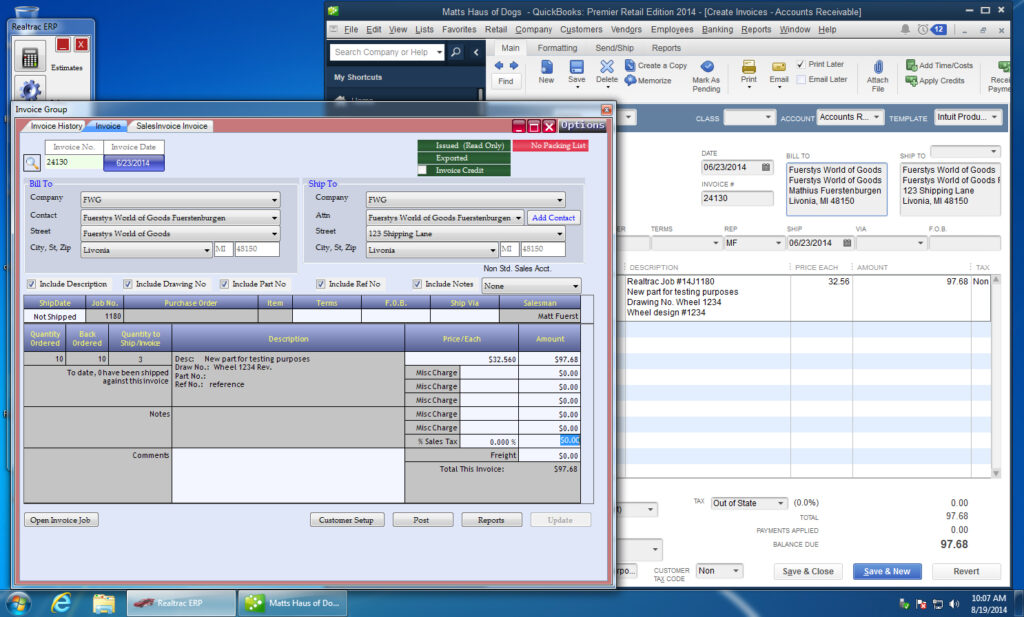Viewport: 1024px width, 617px height.
Task: Expand the Bill To Contact dropdown
Action: pos(274,217)
